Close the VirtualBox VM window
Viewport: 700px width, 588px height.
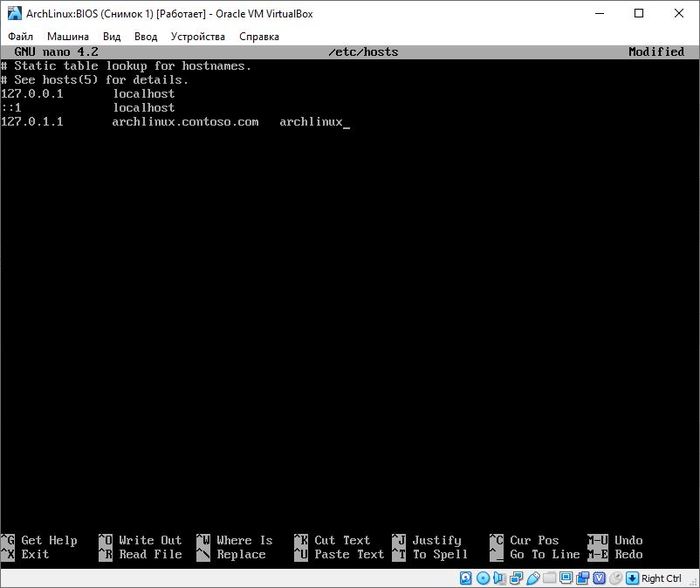click(679, 13)
